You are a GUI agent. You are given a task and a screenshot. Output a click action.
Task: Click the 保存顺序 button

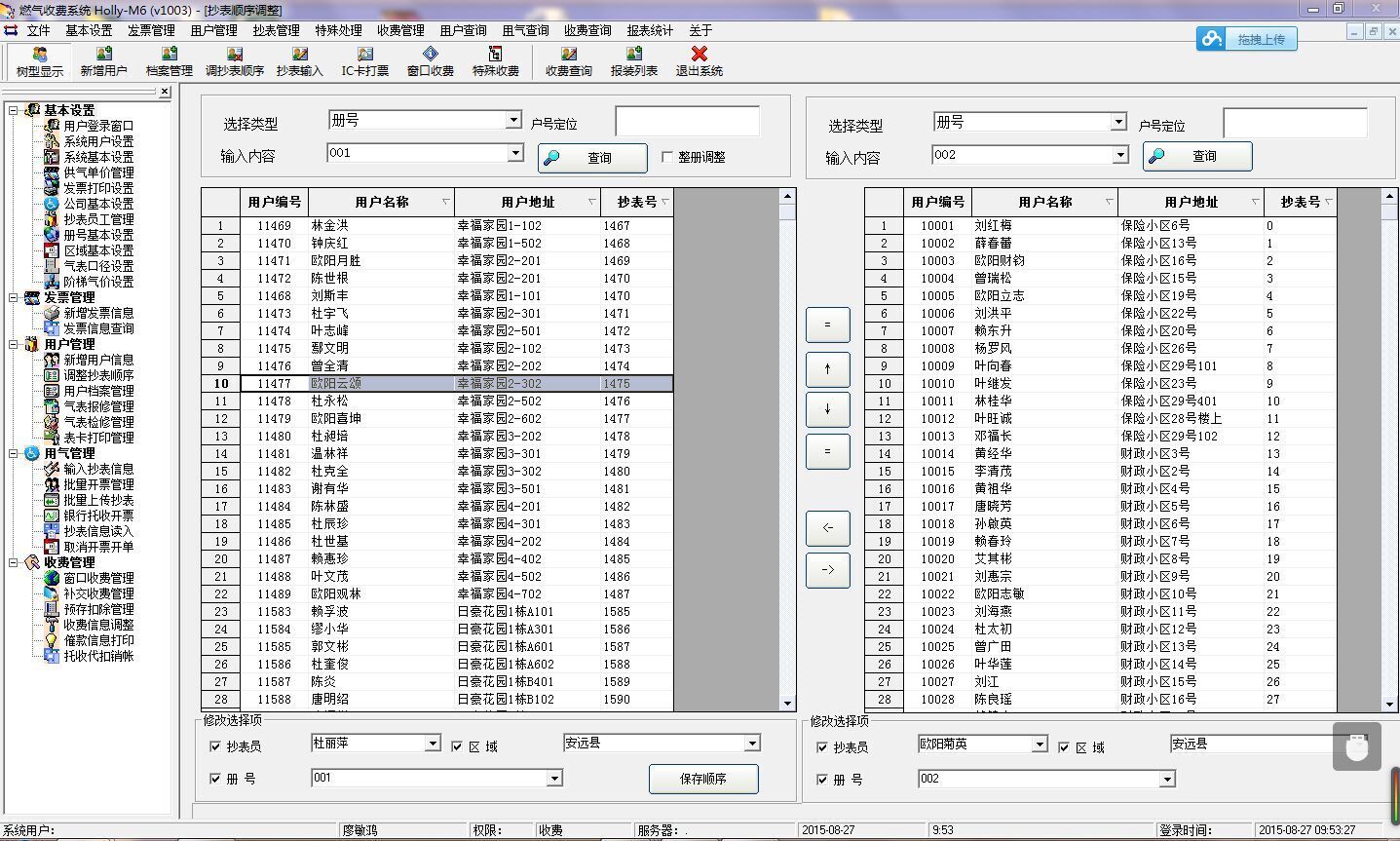[703, 779]
